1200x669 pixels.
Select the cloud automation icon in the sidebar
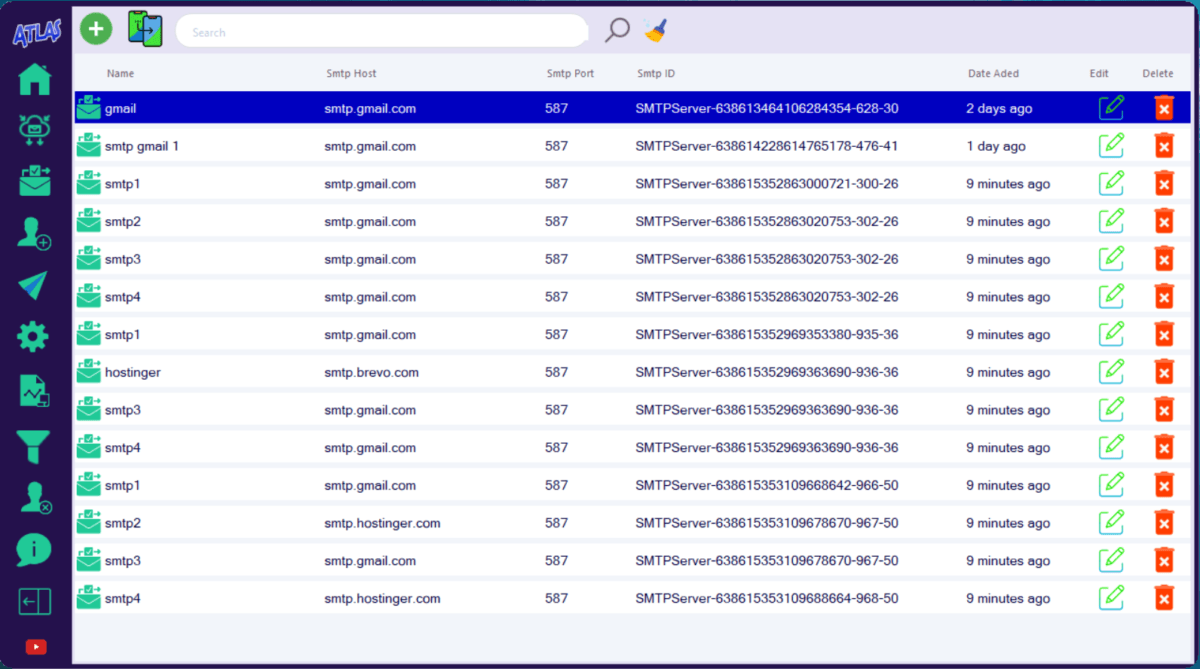[33, 130]
